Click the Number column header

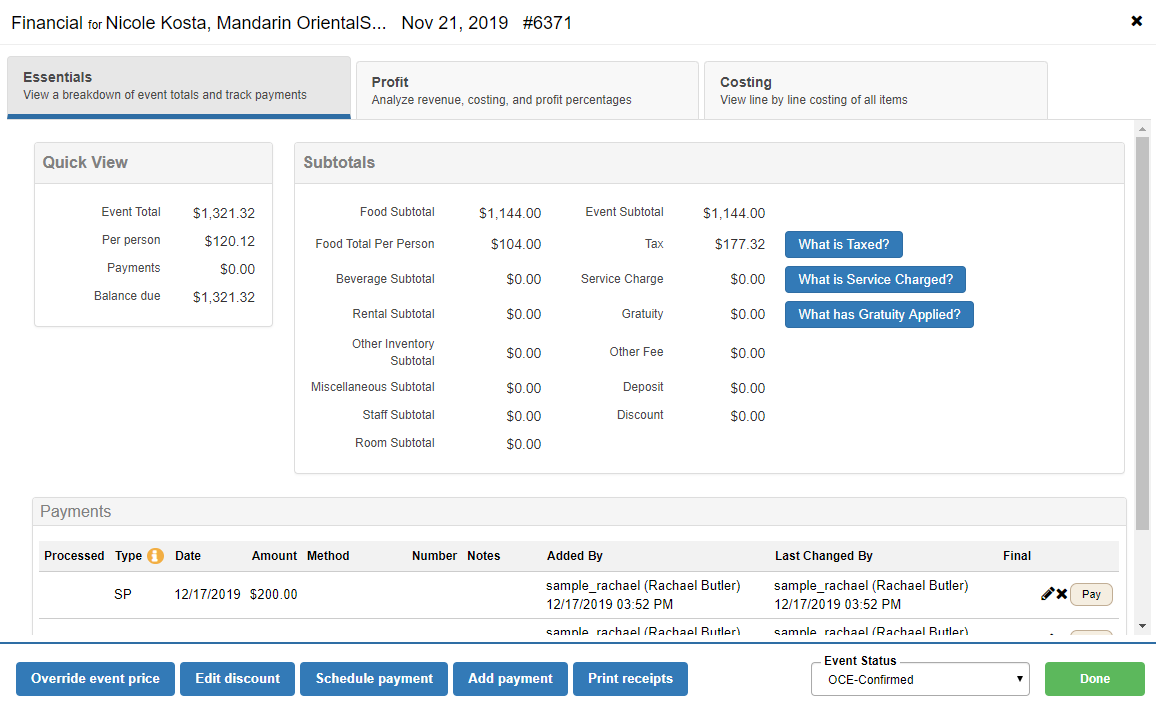coord(434,556)
